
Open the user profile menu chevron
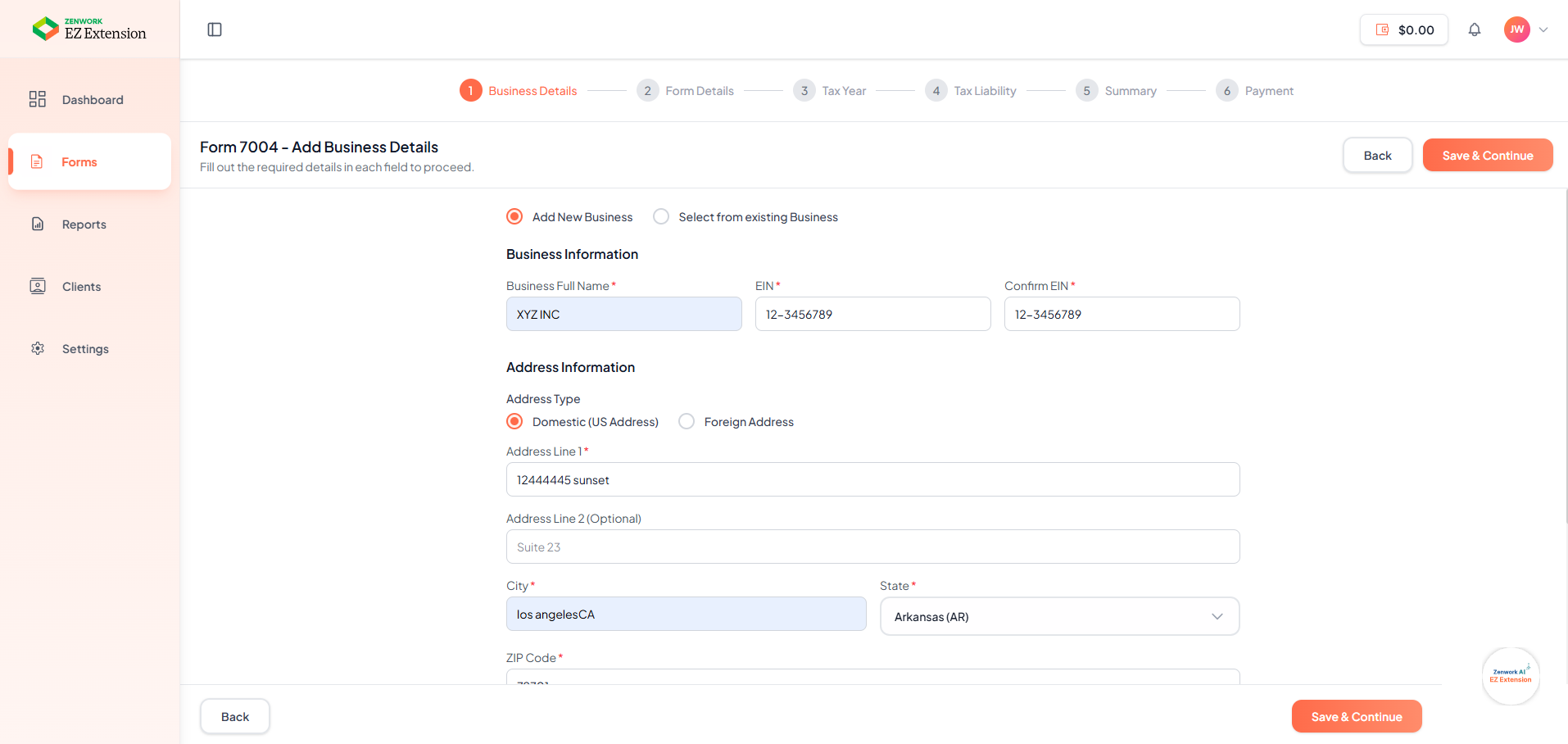pyautogui.click(x=1543, y=29)
